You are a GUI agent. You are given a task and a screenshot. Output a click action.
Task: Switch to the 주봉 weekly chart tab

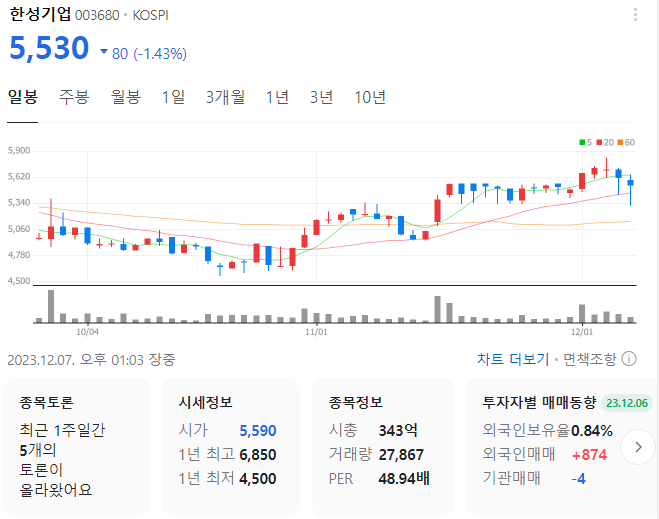coord(74,97)
